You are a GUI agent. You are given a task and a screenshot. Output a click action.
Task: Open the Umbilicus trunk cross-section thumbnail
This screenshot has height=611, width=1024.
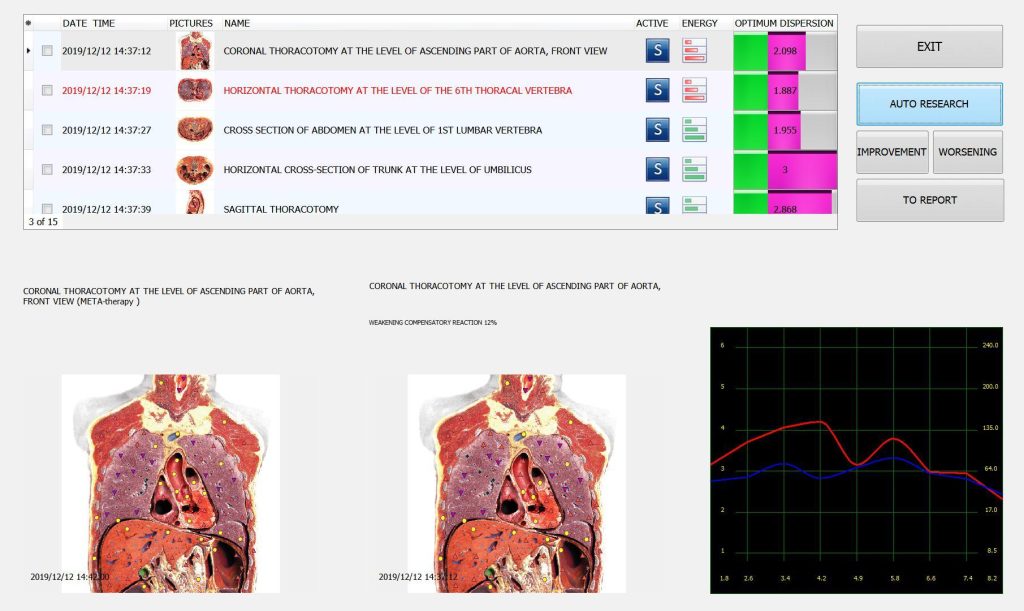point(195,169)
